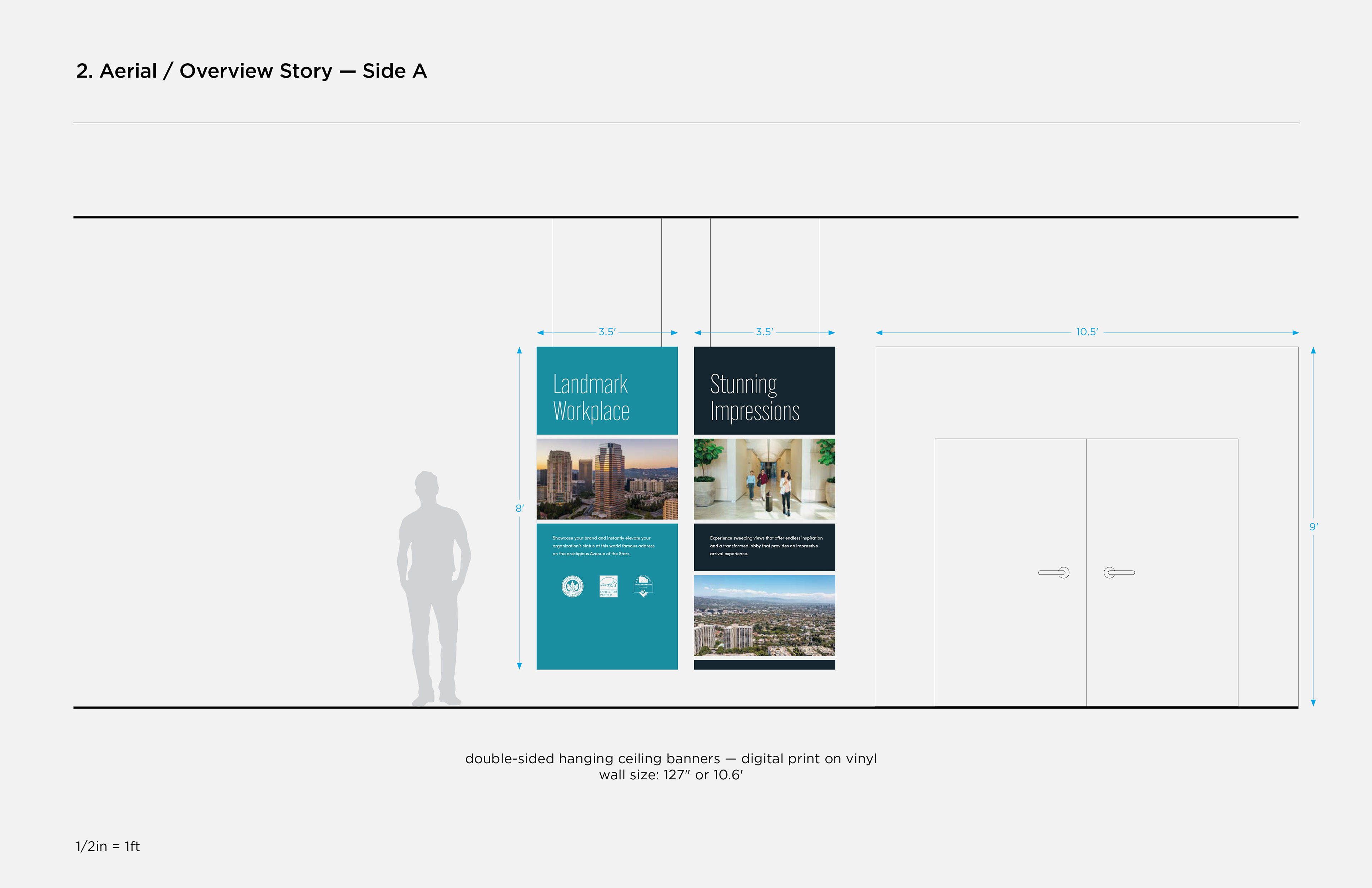
Task: Select the skyscraper sunset photo
Action: point(607,479)
